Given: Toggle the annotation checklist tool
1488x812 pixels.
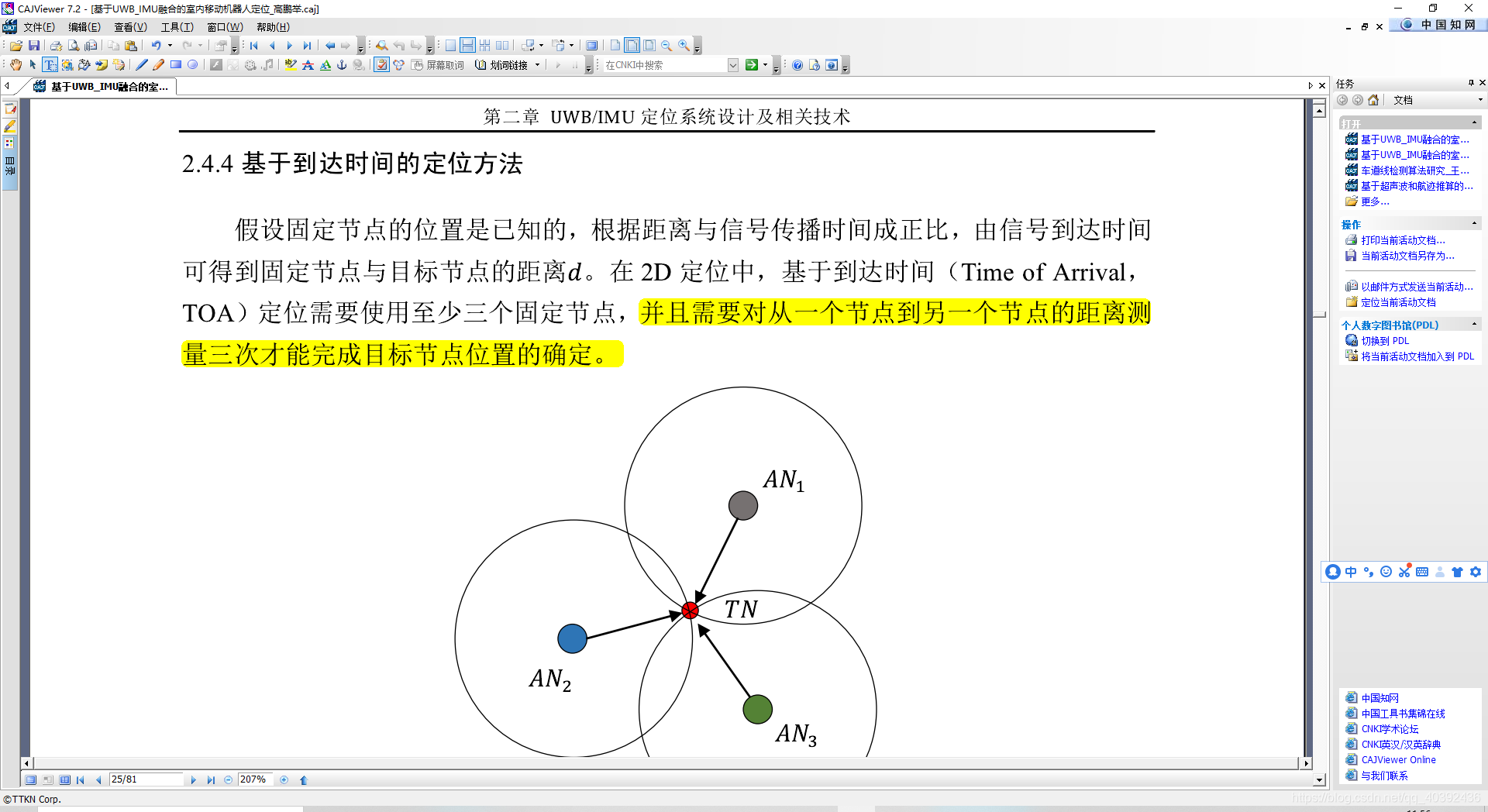Looking at the screenshot, I should [381, 65].
